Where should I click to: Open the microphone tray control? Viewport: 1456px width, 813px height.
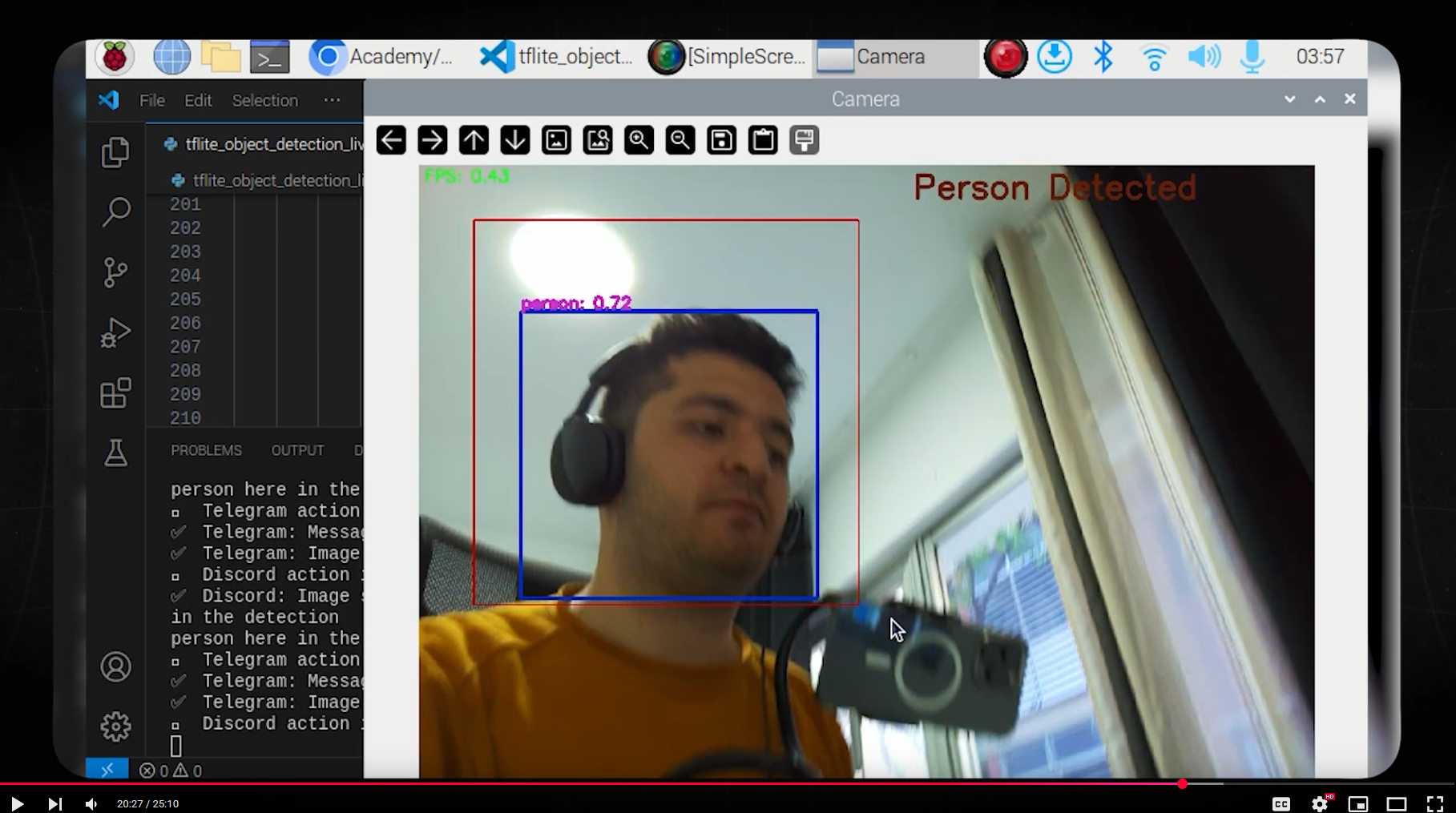click(1252, 57)
